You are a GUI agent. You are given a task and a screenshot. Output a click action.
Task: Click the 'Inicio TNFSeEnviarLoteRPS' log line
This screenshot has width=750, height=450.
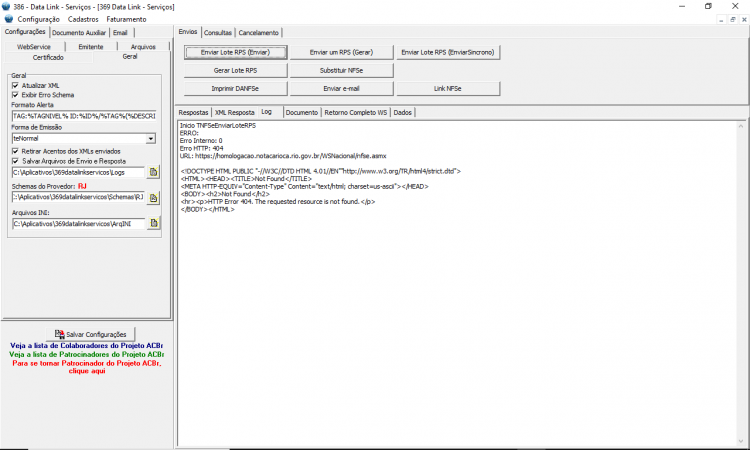click(218, 125)
